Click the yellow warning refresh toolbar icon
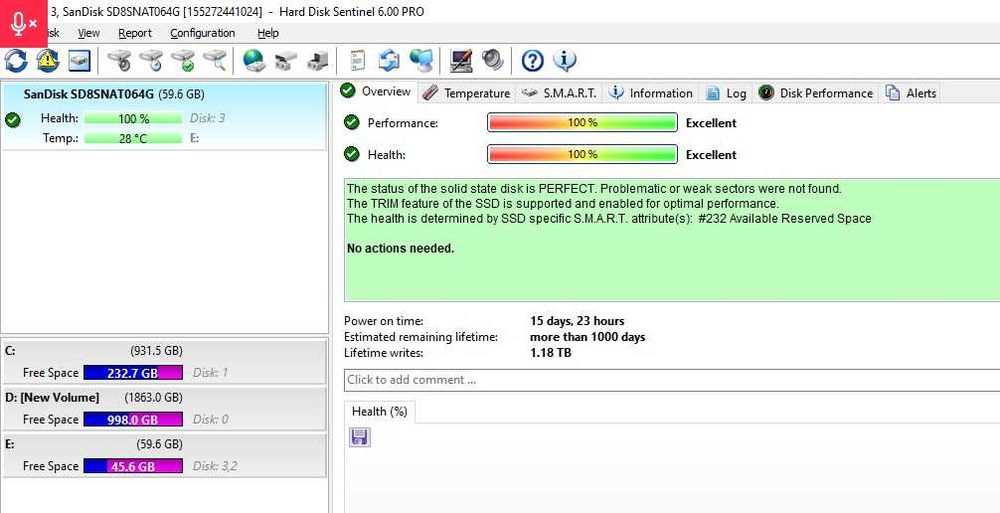 click(48, 61)
